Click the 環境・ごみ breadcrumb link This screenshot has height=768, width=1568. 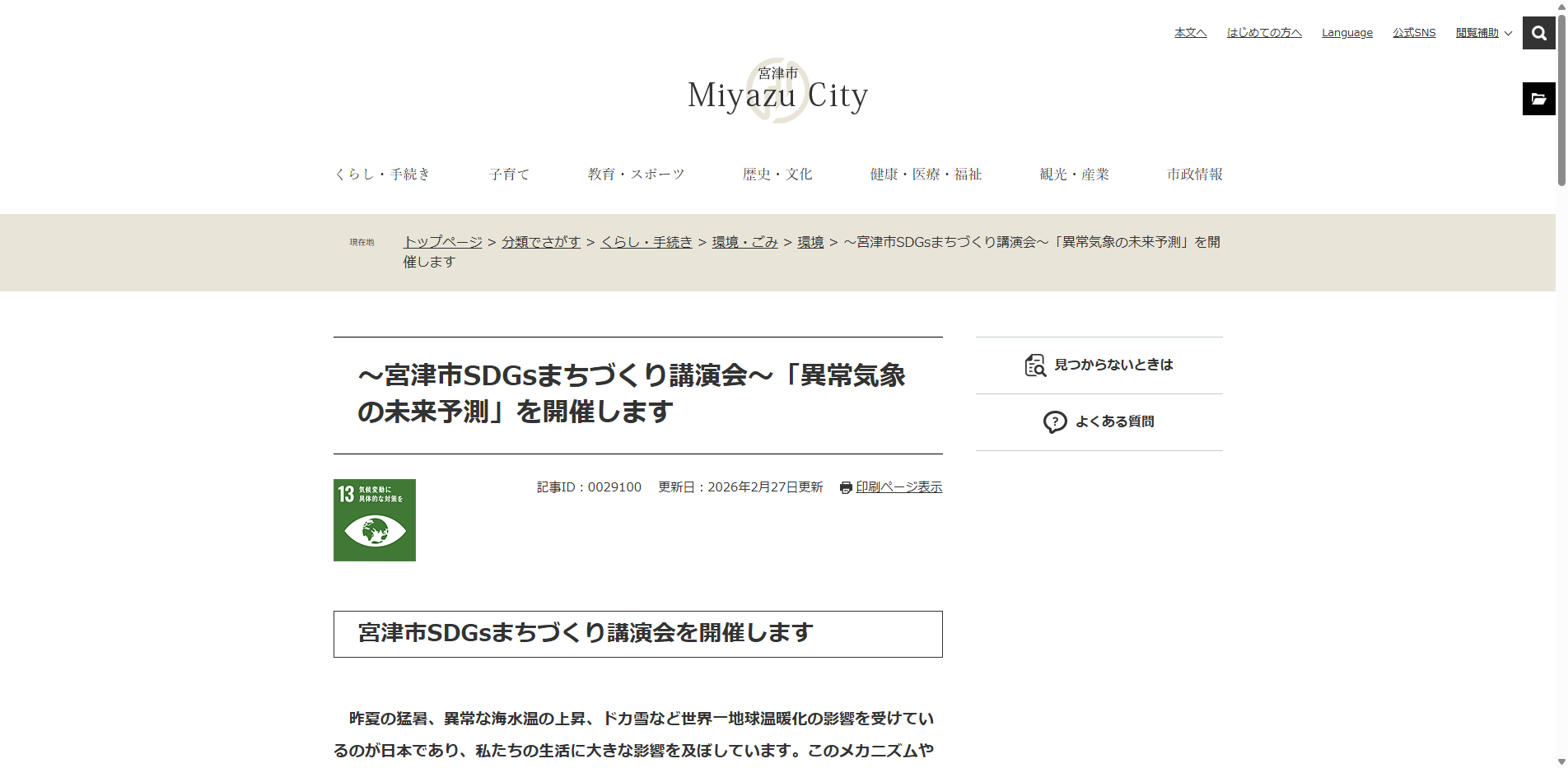(744, 242)
